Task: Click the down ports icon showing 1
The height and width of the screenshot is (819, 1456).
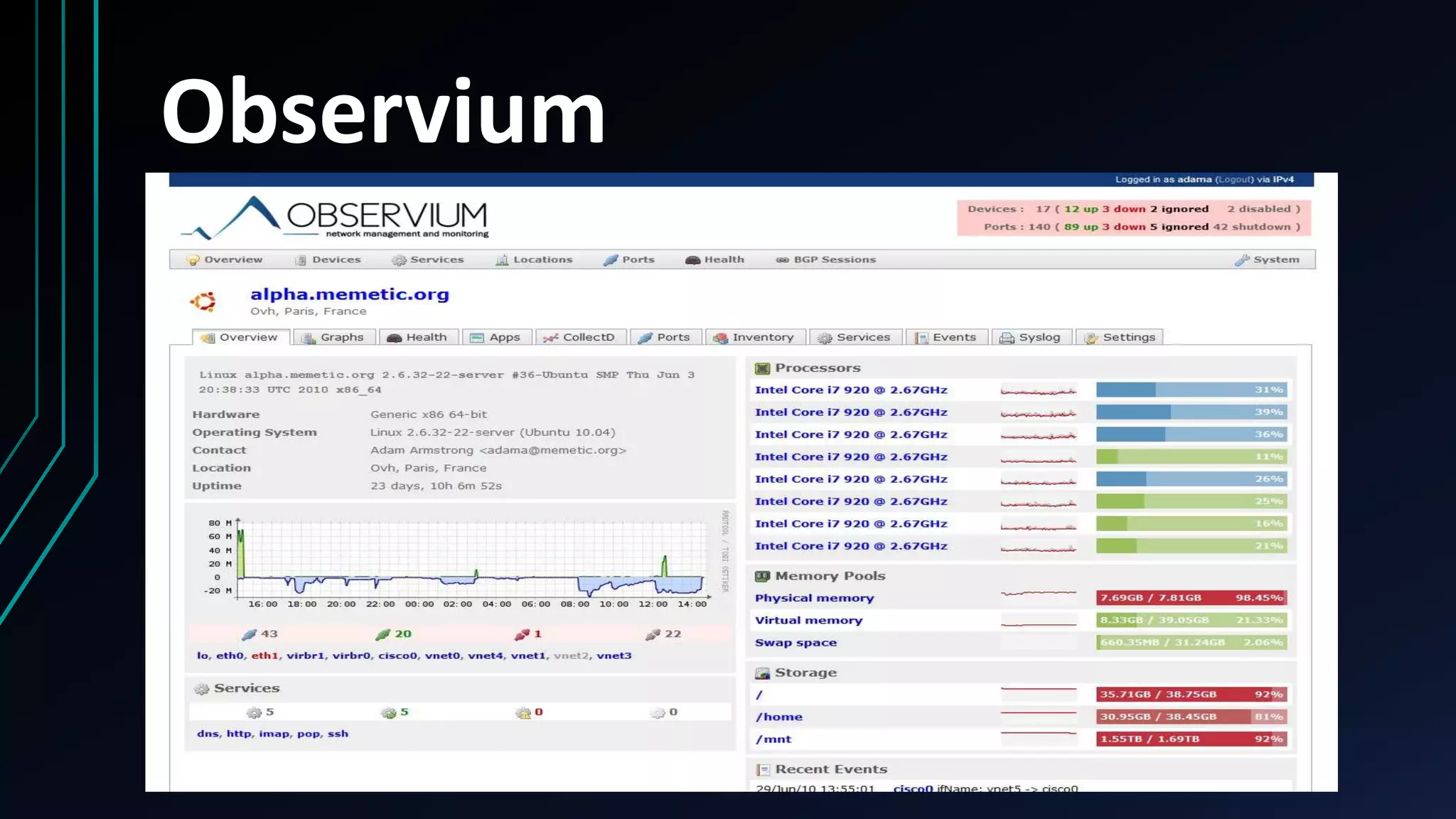Action: [x=522, y=634]
